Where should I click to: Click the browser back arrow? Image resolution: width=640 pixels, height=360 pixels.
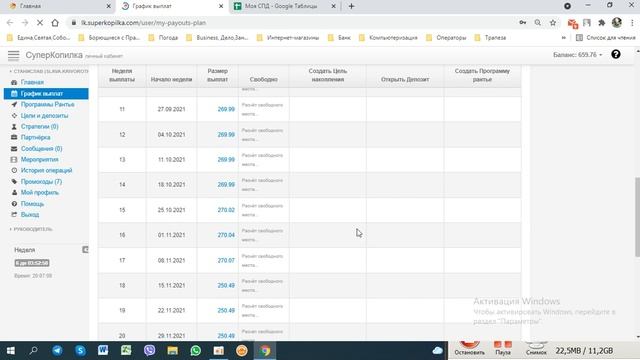point(10,23)
